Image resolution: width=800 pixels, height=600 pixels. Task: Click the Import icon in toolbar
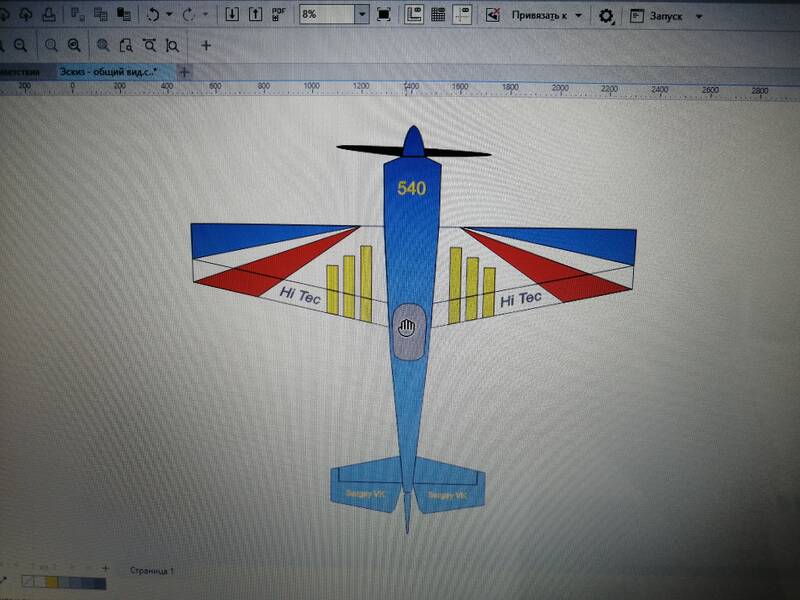point(232,15)
